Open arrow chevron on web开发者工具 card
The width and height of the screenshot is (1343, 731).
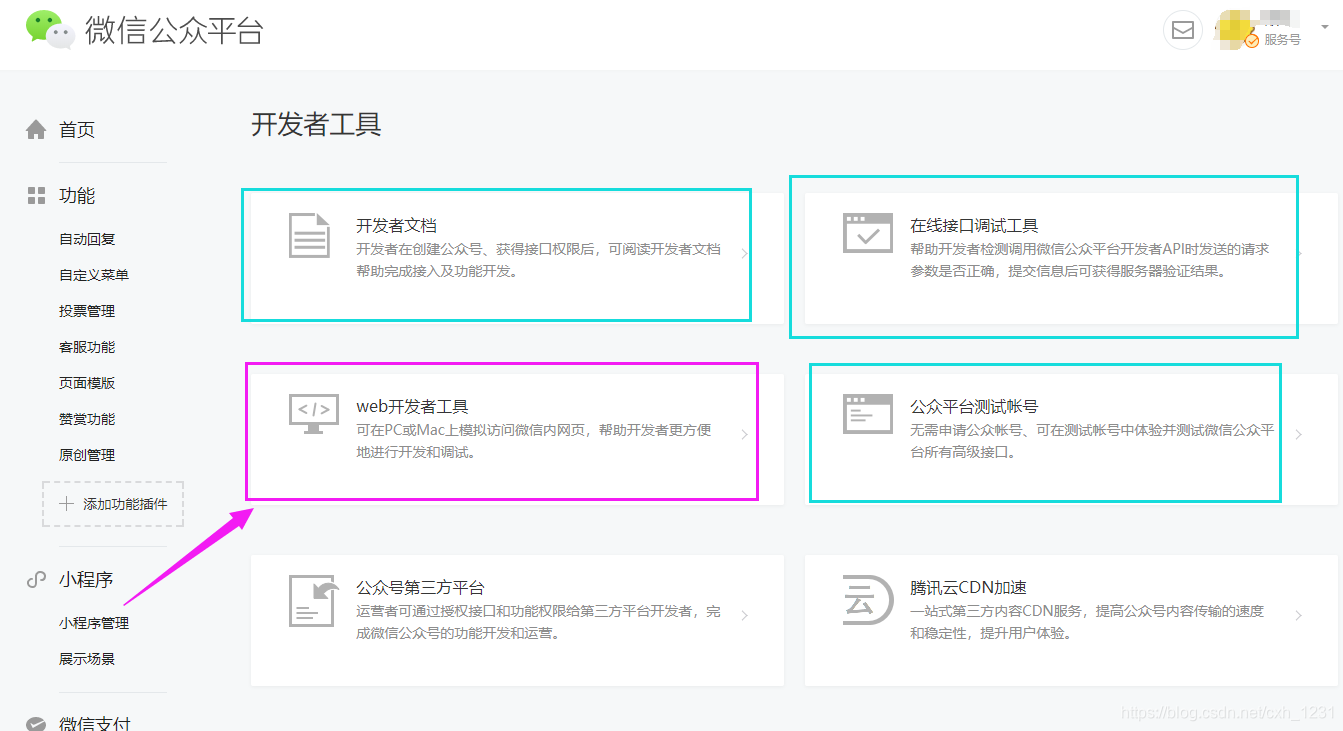click(x=744, y=435)
